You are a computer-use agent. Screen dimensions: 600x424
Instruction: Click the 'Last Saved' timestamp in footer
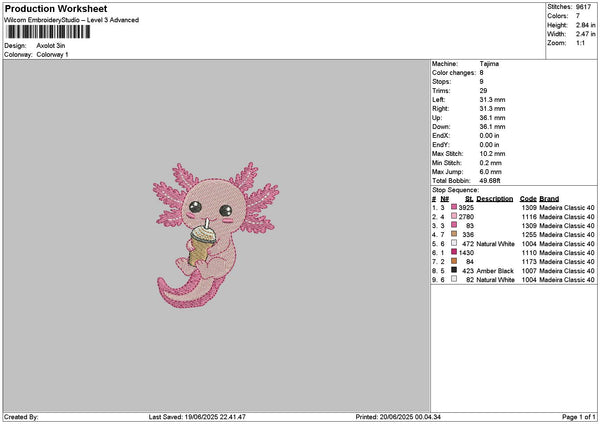[x=197, y=417]
